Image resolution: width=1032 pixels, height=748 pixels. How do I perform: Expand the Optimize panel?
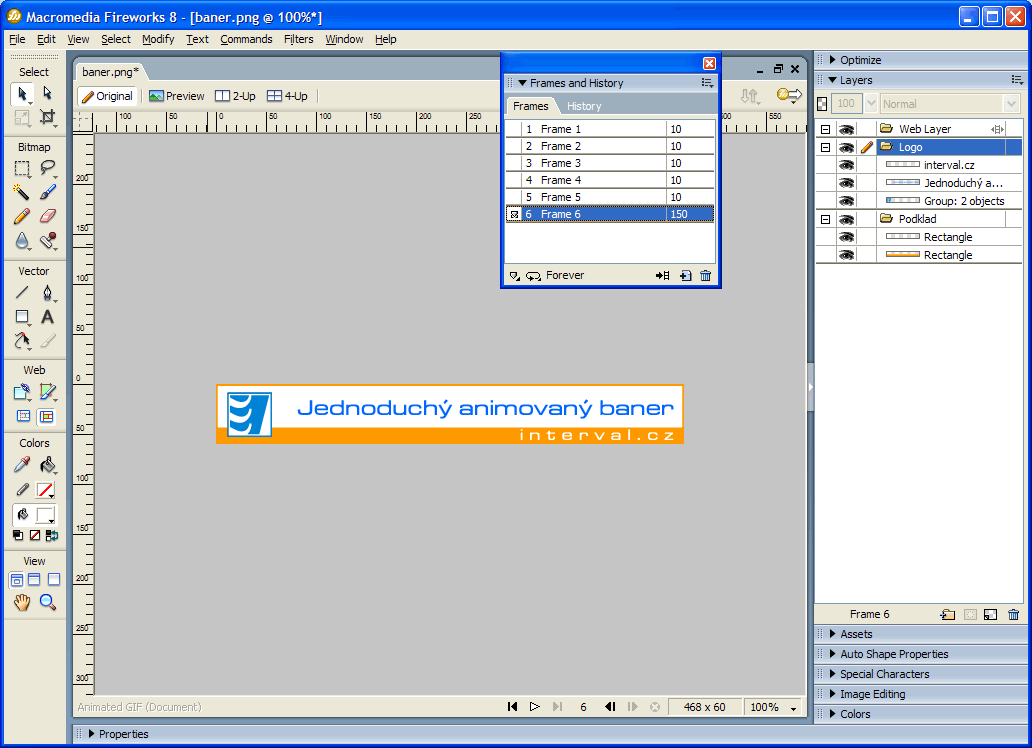(833, 60)
